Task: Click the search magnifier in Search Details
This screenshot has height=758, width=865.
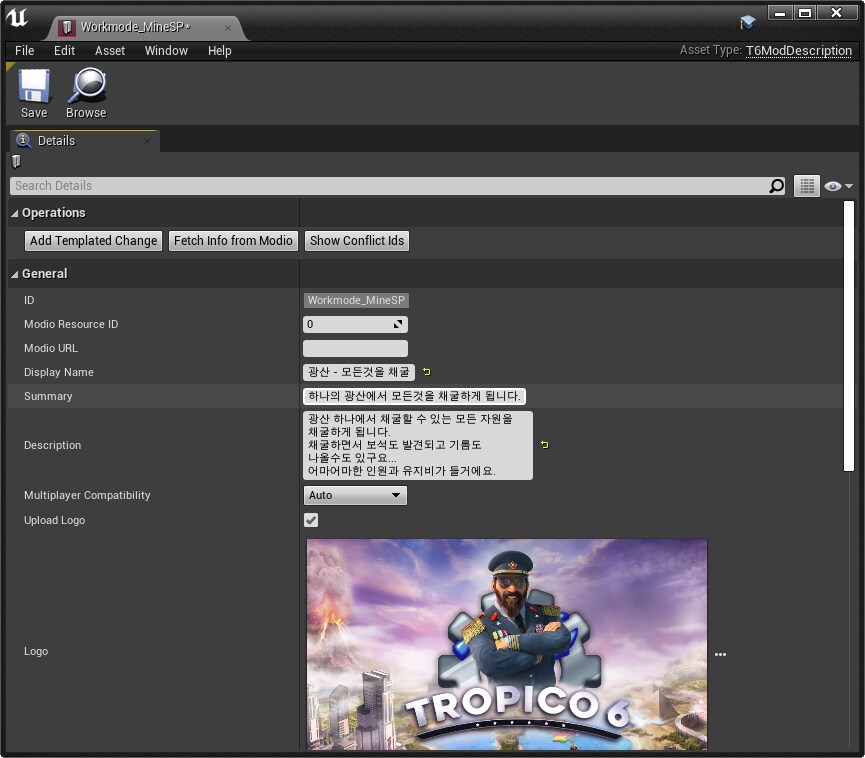Action: 777,186
